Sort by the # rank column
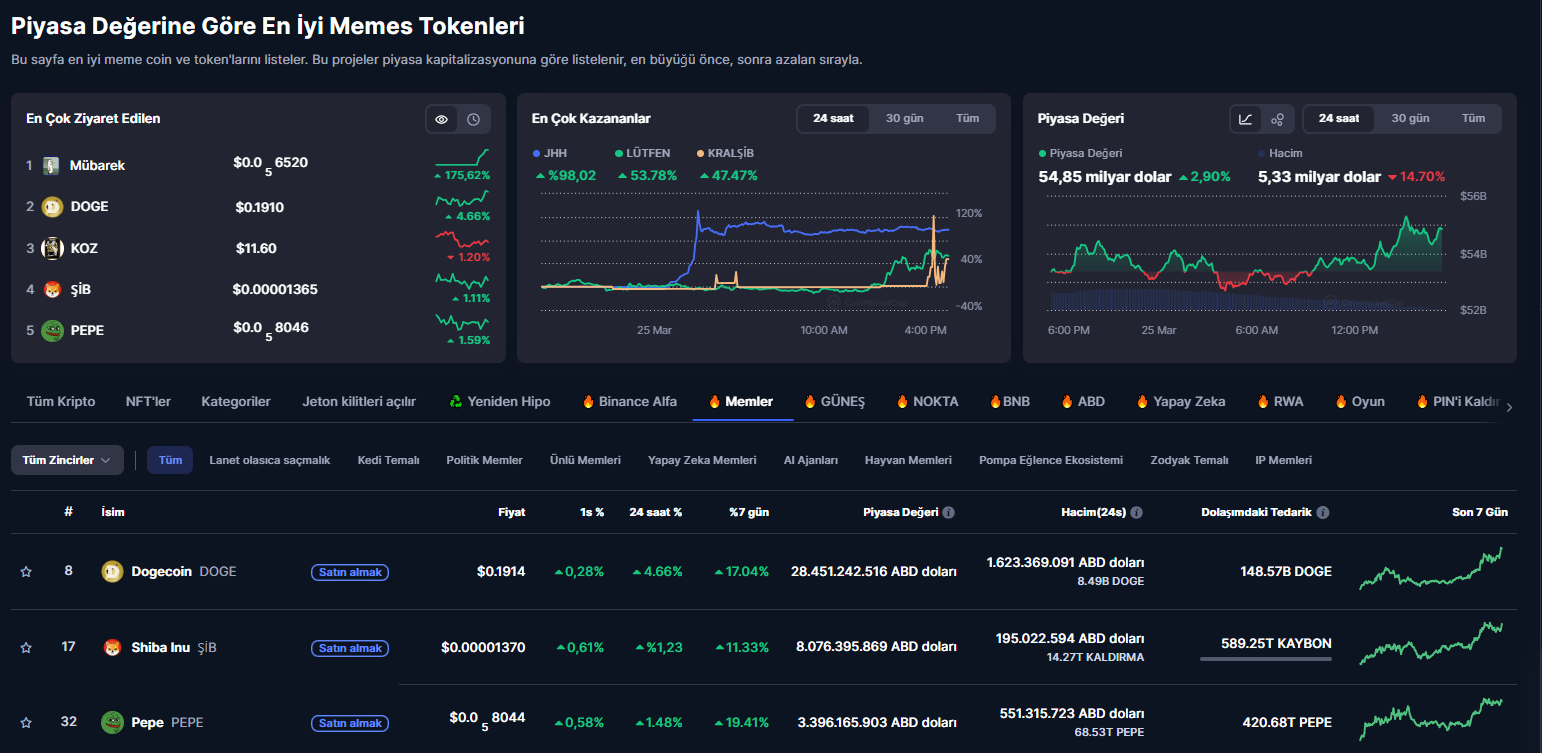This screenshot has width=1542, height=753. (68, 512)
